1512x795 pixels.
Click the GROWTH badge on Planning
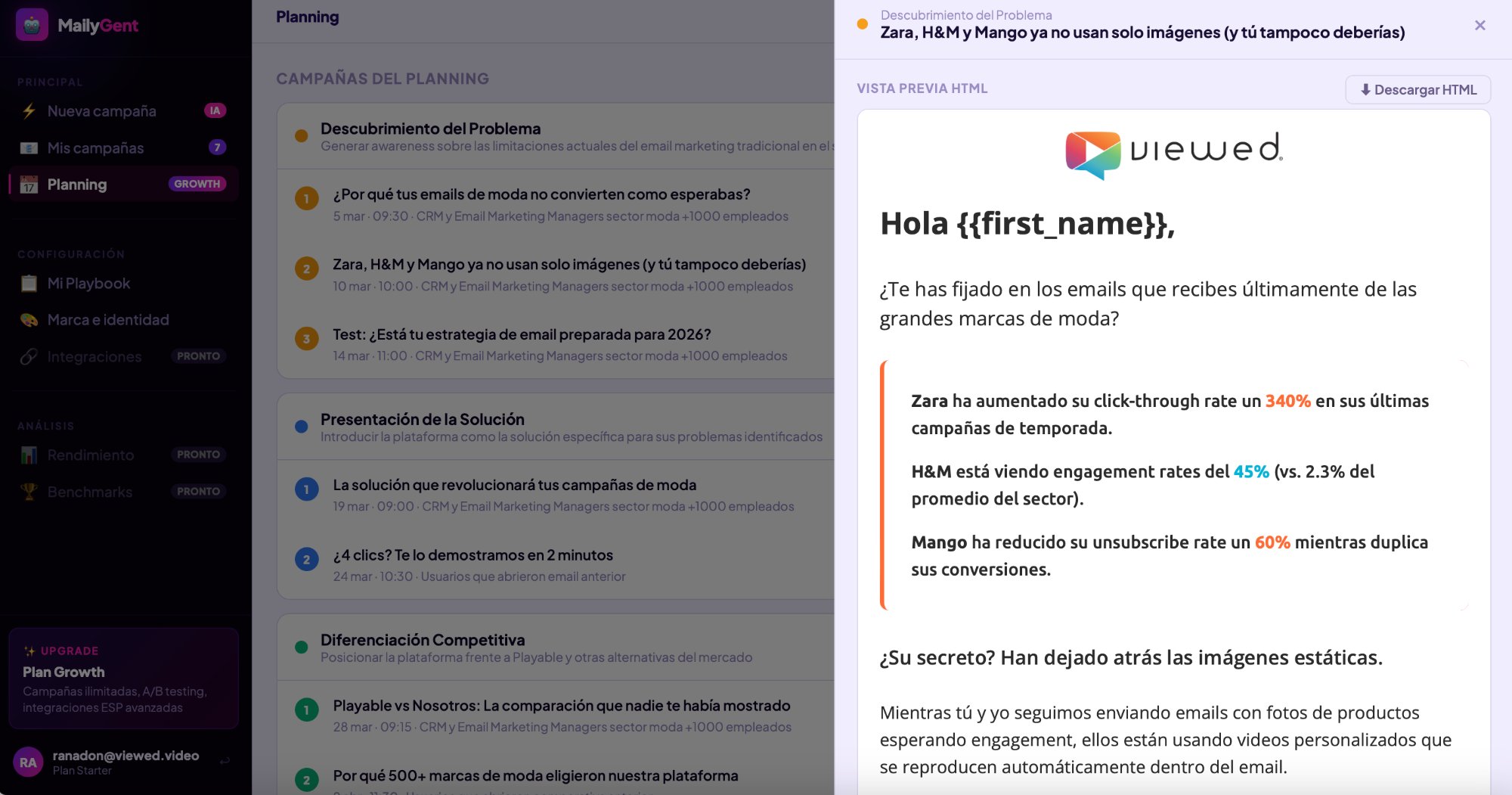197,184
